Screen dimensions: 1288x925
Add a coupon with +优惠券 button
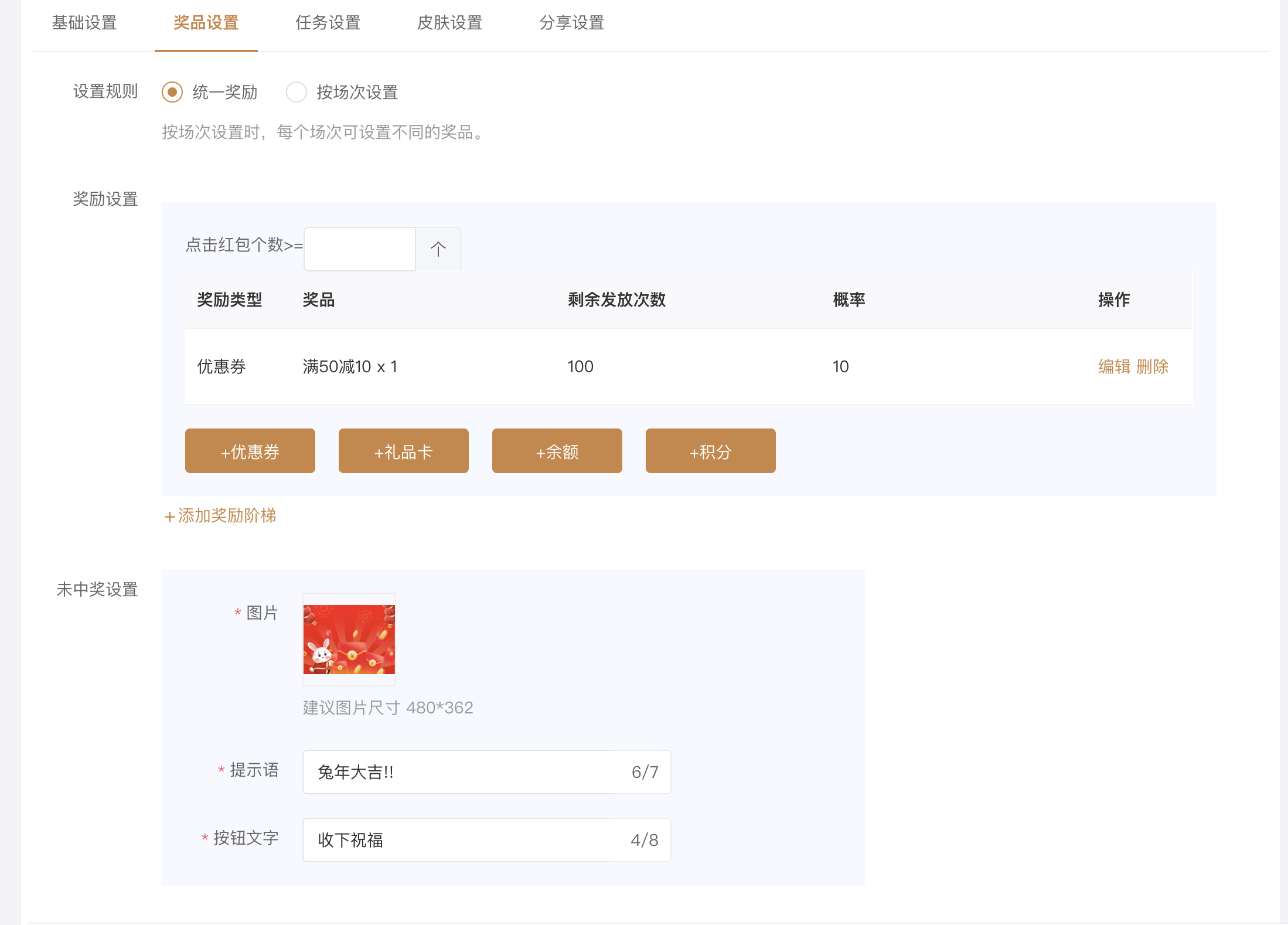click(x=250, y=451)
